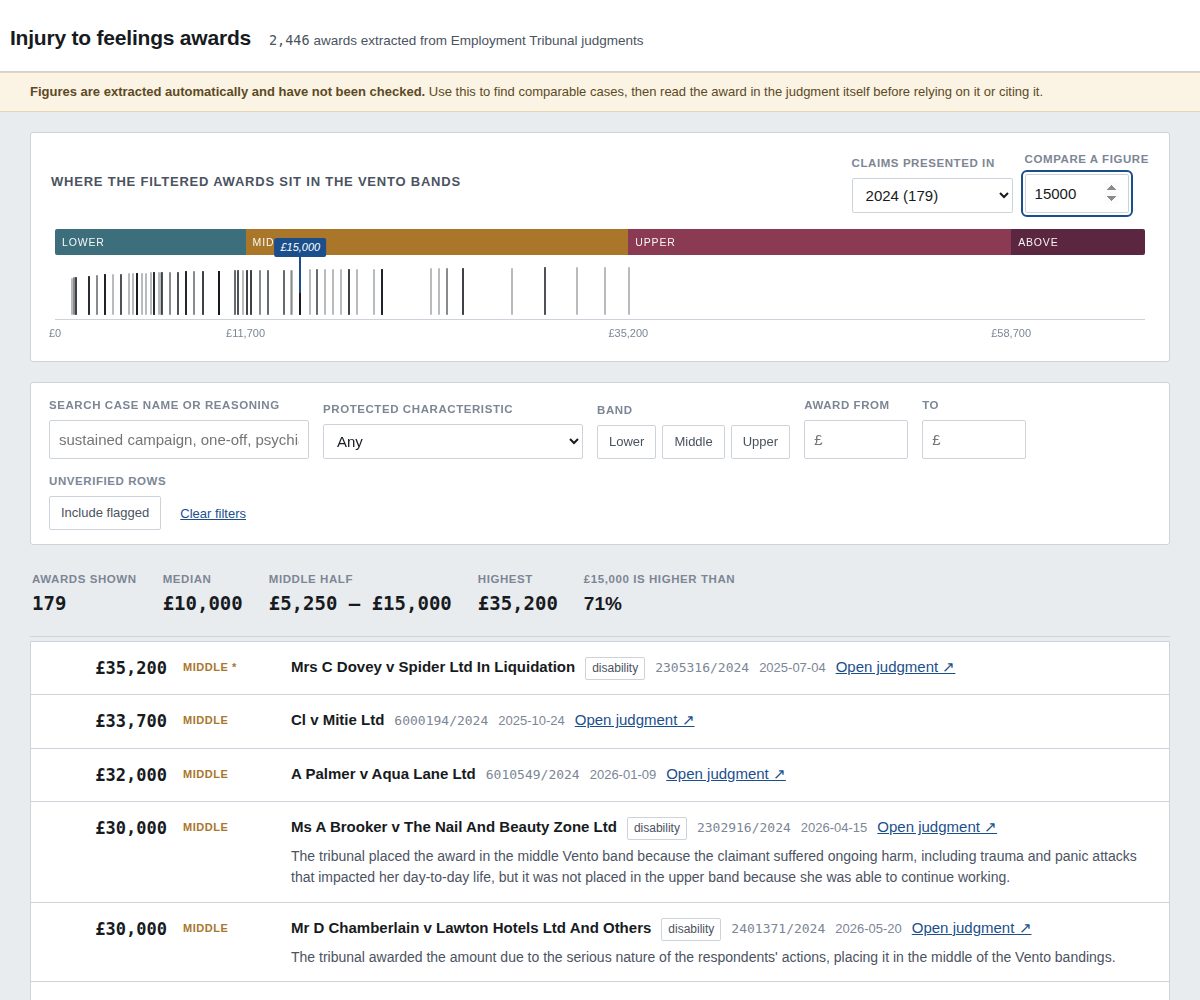Click the case number 2305316/2024
1200x1000 pixels.
(702, 668)
